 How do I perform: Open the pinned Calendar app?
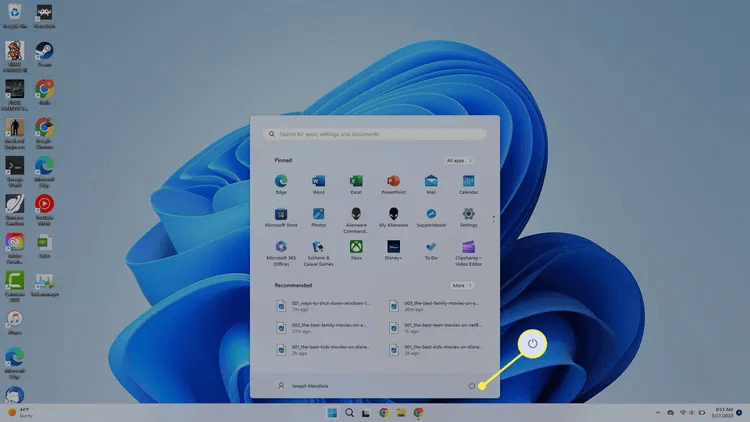(x=468, y=184)
